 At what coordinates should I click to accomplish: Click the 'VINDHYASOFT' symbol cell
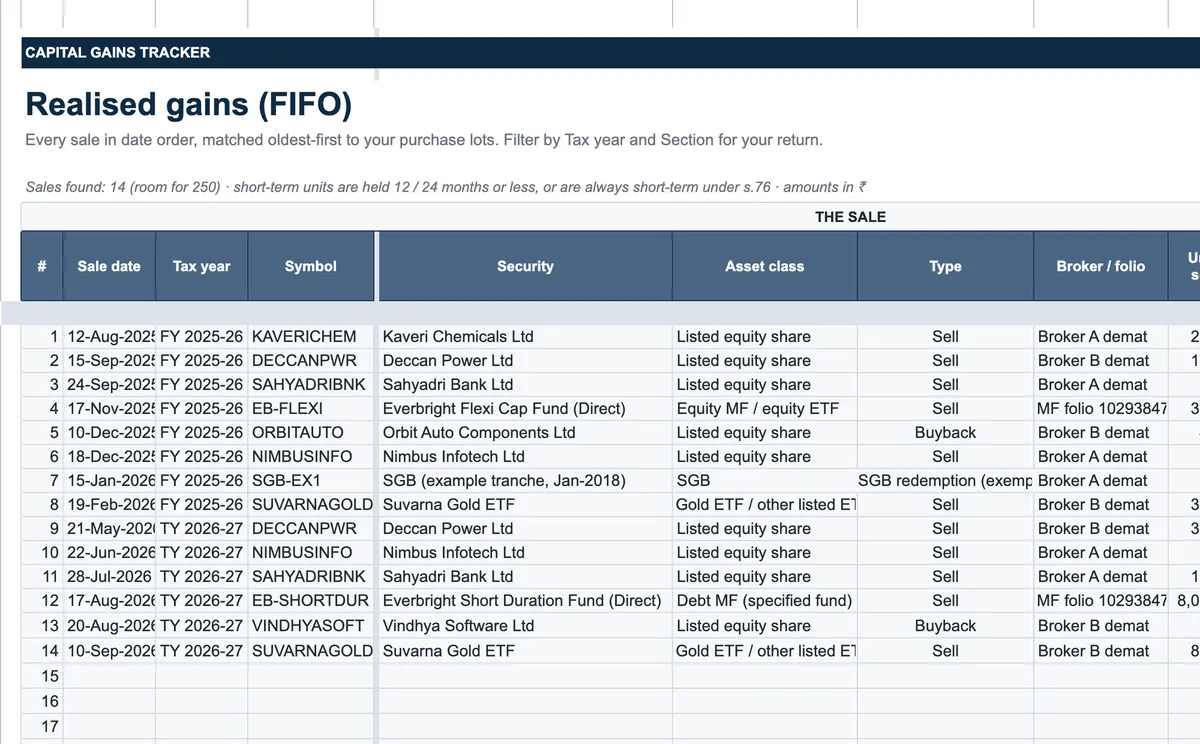click(x=311, y=626)
